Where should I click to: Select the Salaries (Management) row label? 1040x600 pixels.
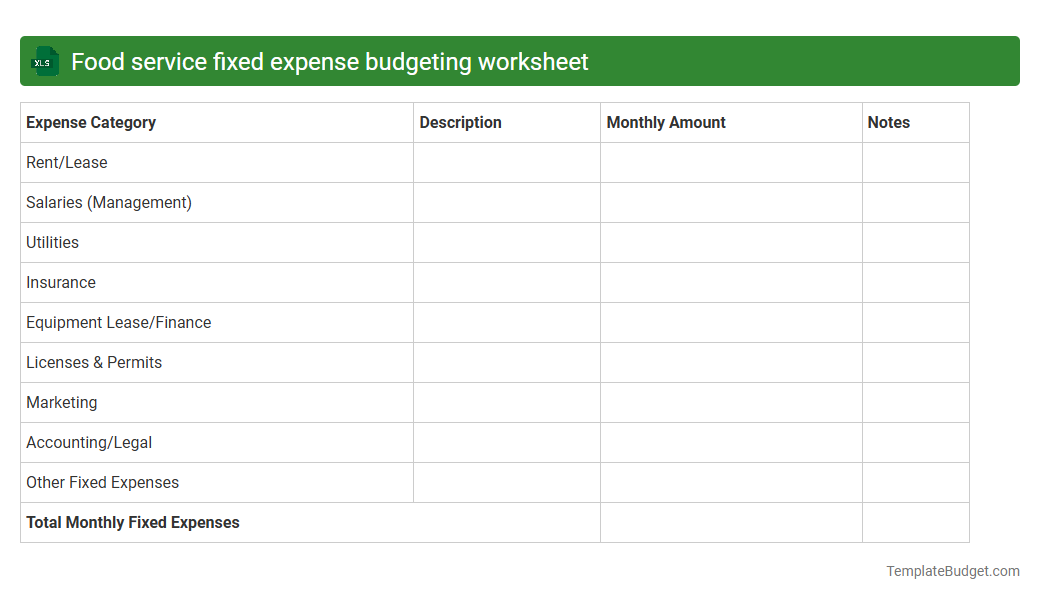(109, 202)
